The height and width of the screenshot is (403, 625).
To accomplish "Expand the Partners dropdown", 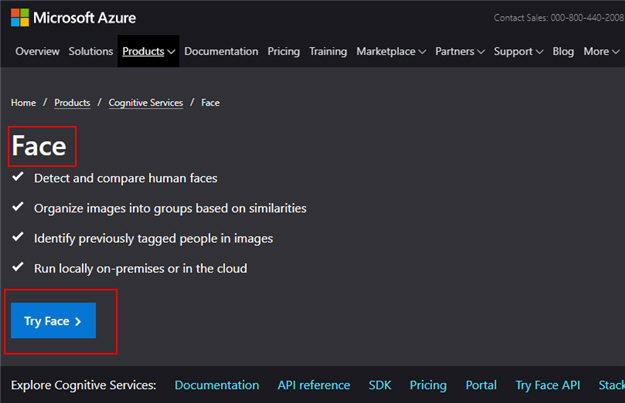I will point(460,51).
